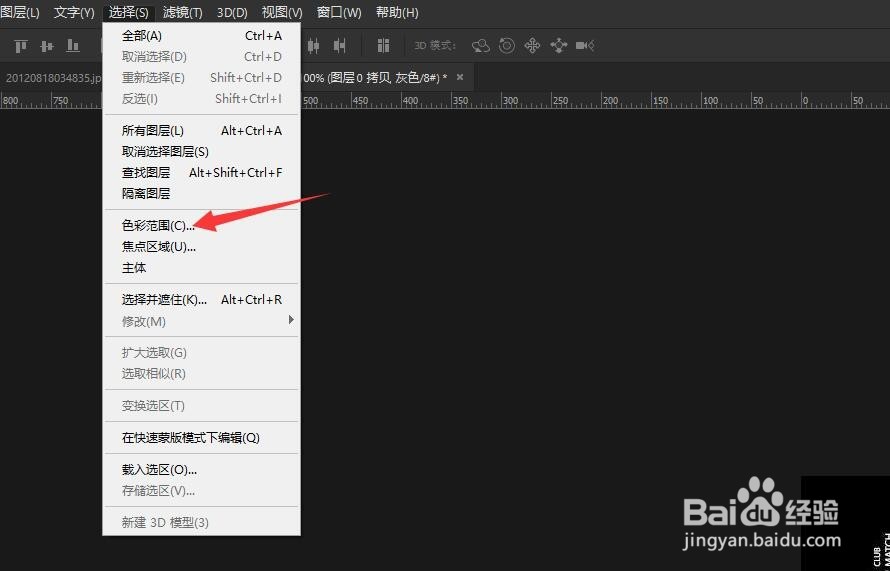Screen dimensions: 890x571
Task: Choose 主体 to select subject
Action: pos(201,267)
